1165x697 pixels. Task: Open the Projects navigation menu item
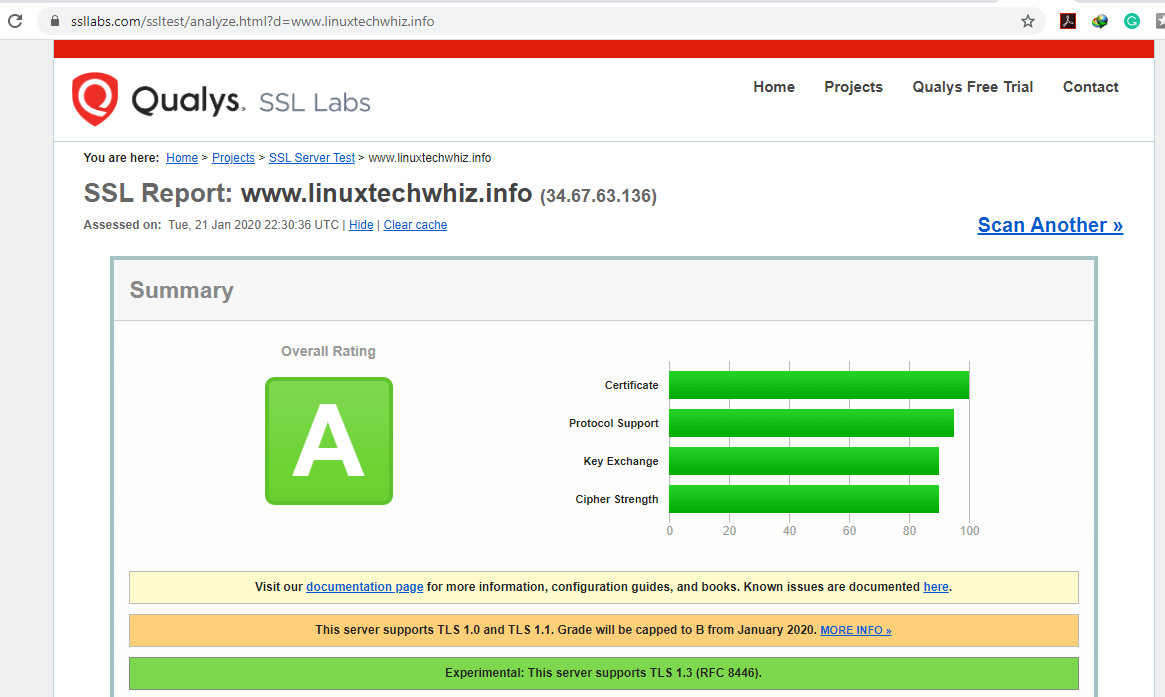[853, 87]
